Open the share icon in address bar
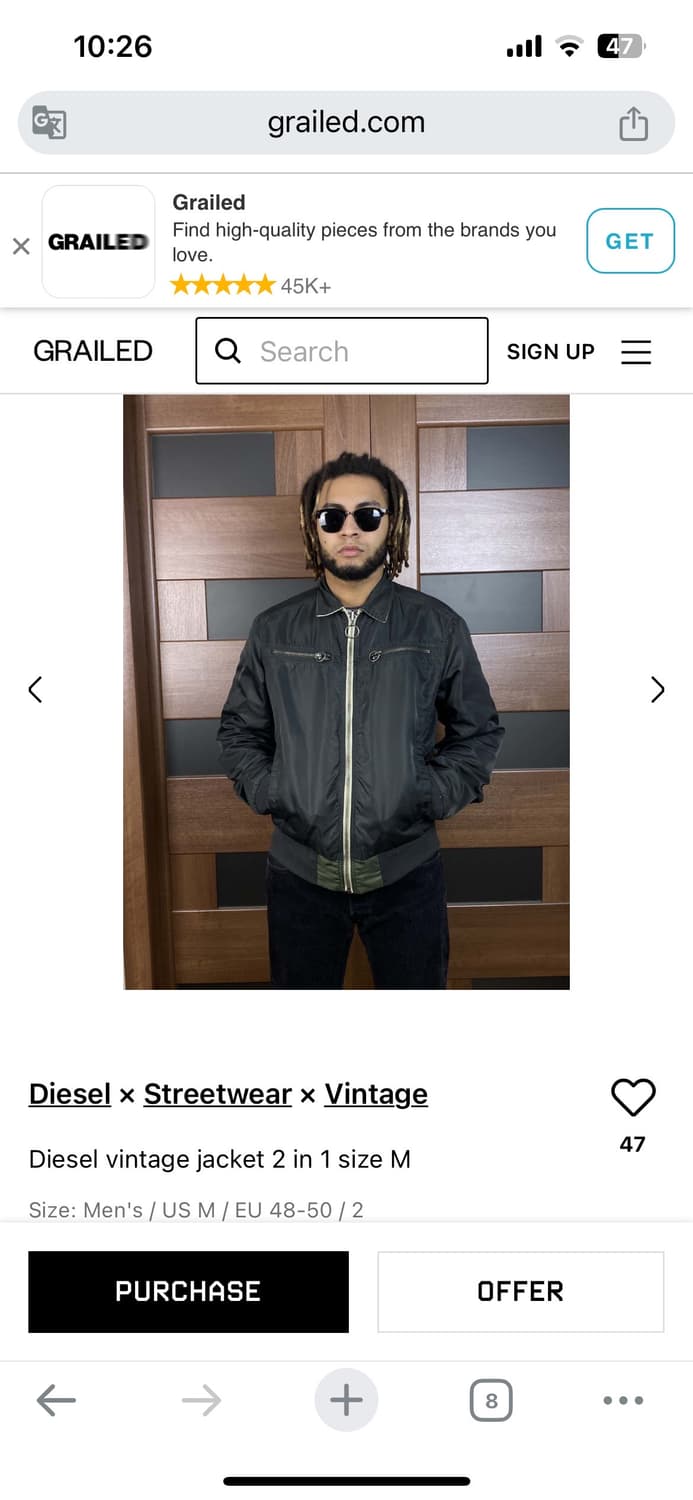 coord(633,123)
